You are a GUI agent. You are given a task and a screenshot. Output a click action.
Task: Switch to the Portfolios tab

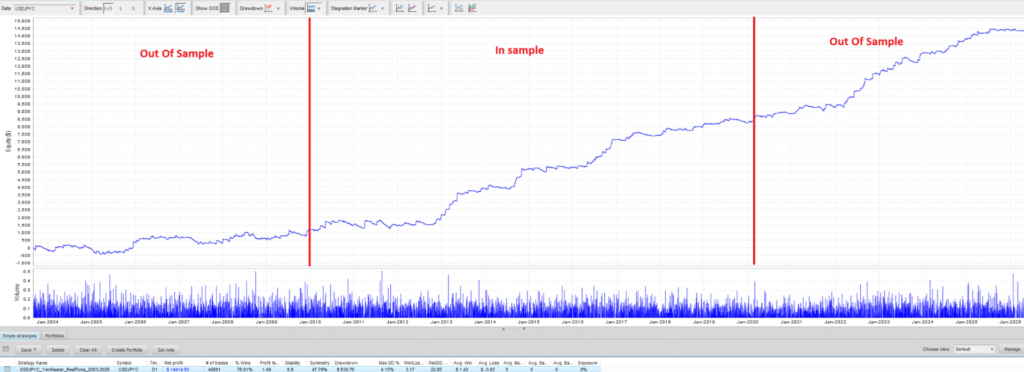(x=54, y=335)
